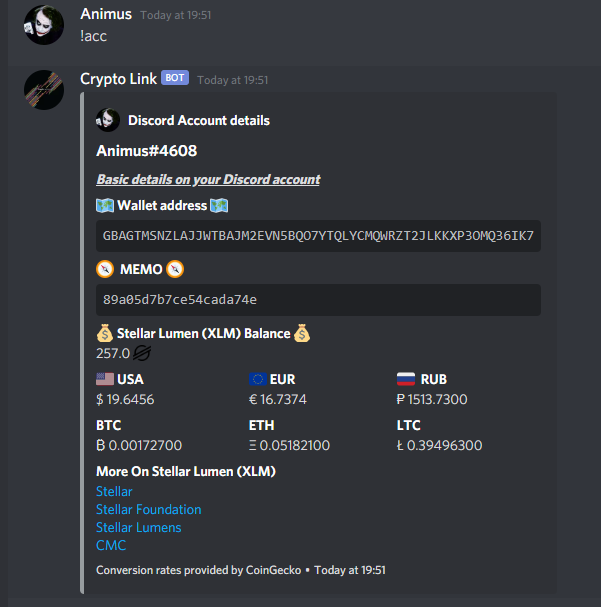Image resolution: width=601 pixels, height=607 pixels.
Task: Select the MEMO code value 89a05d7b7ce54cada74e
Action: (x=180, y=300)
